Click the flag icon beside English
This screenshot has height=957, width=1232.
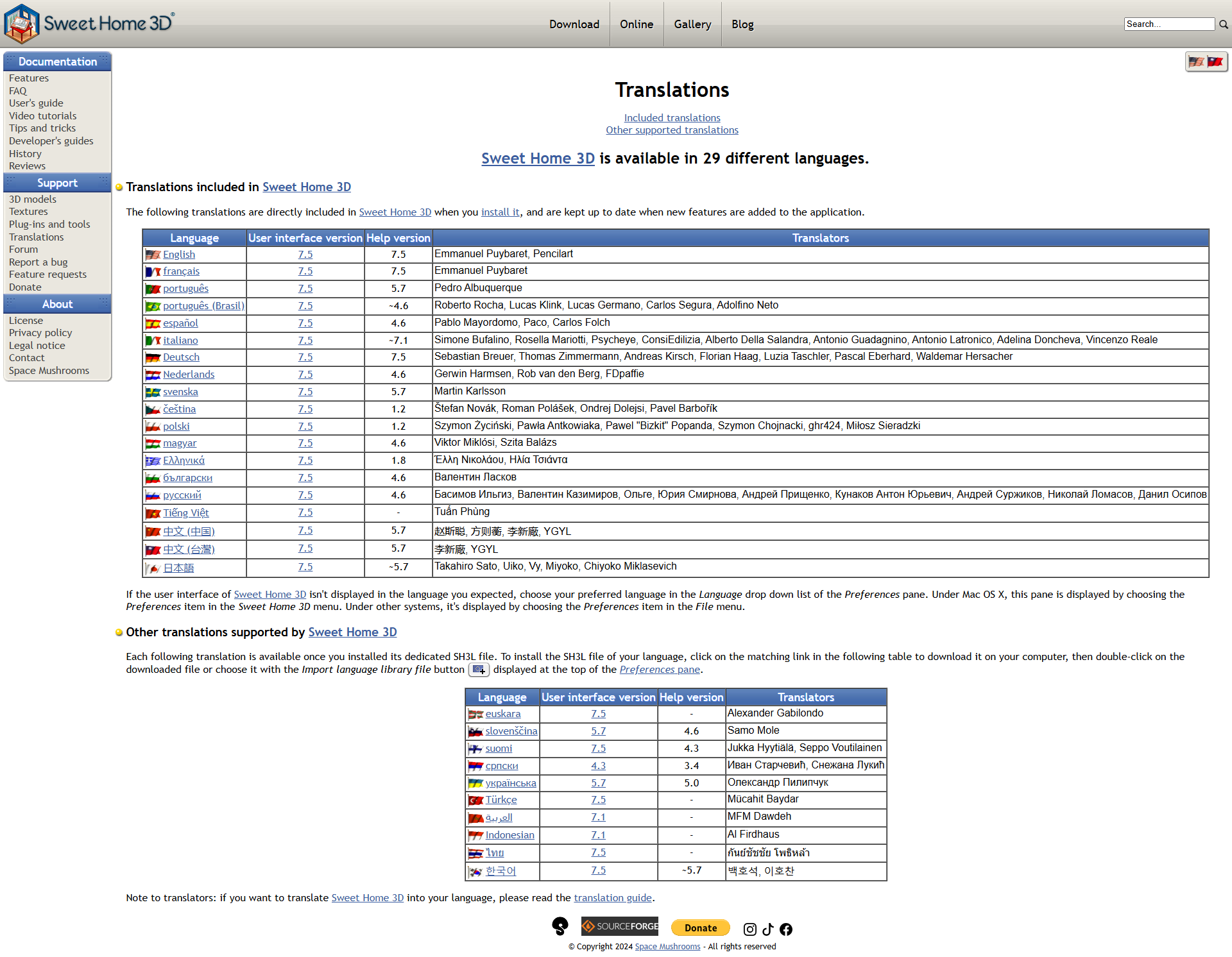[153, 255]
